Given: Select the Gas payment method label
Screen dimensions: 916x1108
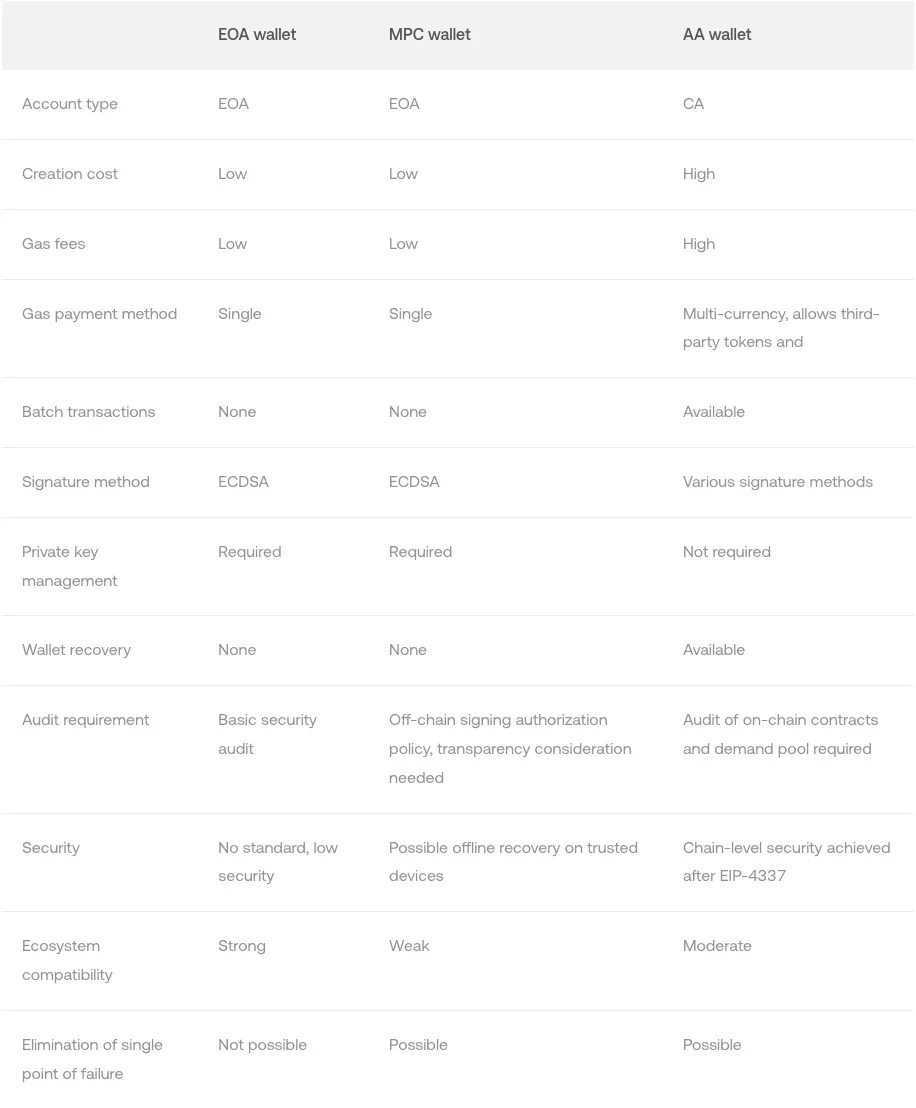Looking at the screenshot, I should [x=99, y=314].
